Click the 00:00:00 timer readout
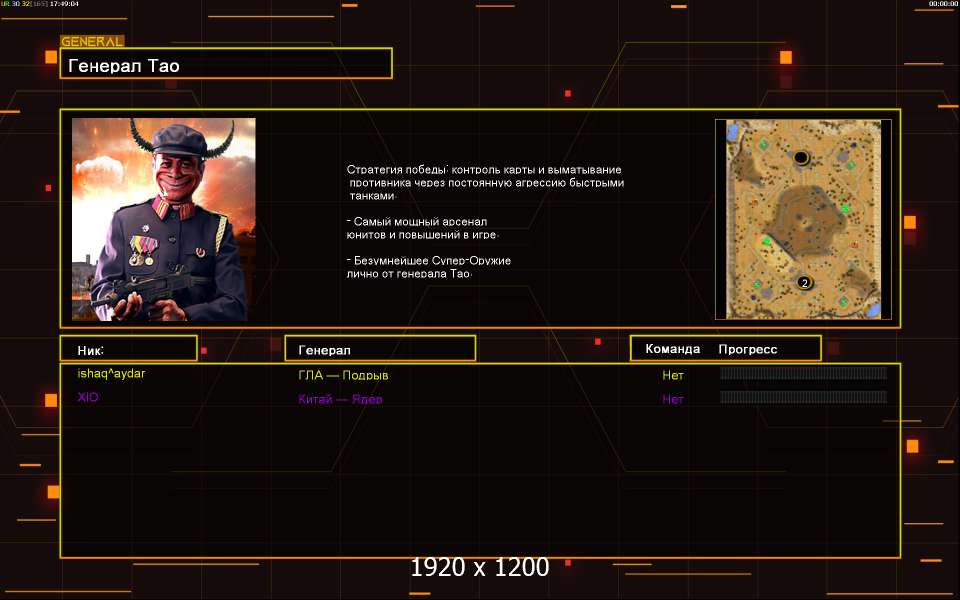The width and height of the screenshot is (960, 600). click(x=943, y=4)
